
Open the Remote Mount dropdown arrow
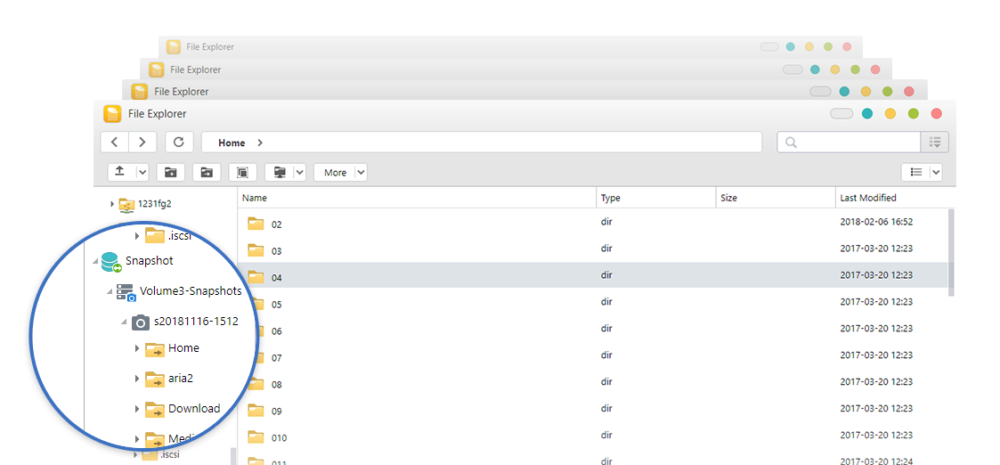(299, 172)
